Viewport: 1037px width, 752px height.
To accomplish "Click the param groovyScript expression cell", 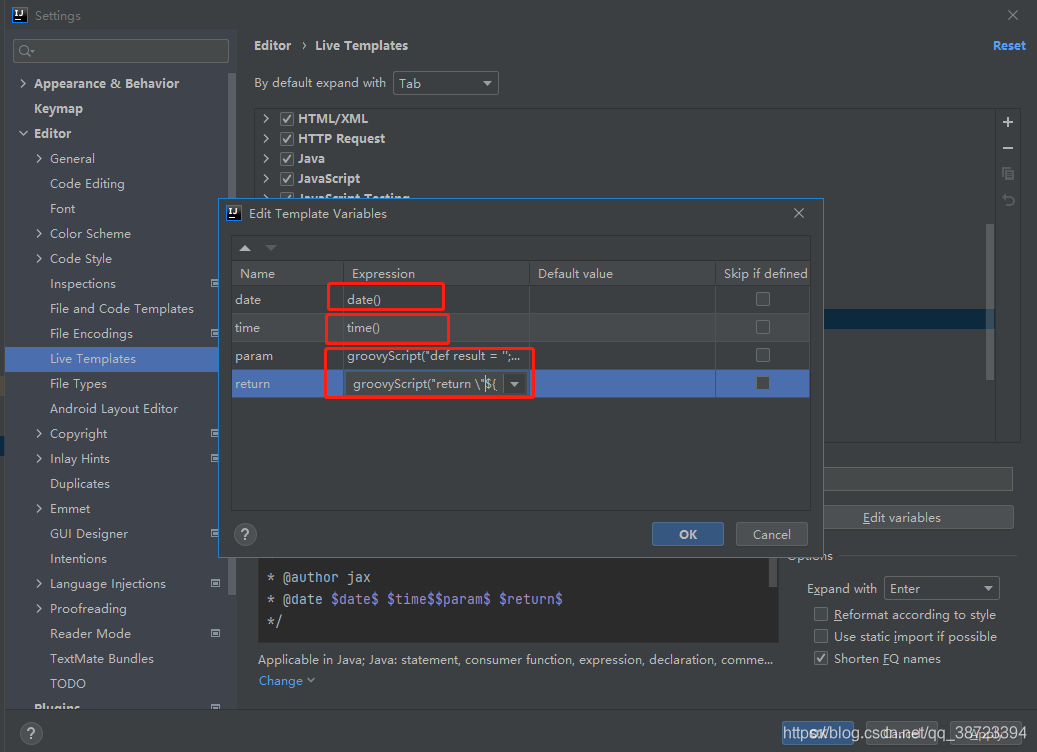I will 436,356.
